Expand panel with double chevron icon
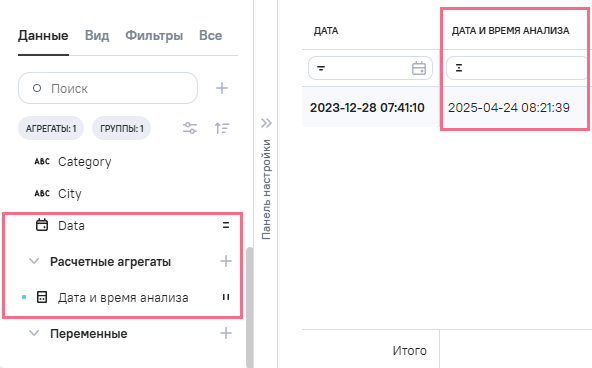This screenshot has height=368, width=592. [266, 123]
